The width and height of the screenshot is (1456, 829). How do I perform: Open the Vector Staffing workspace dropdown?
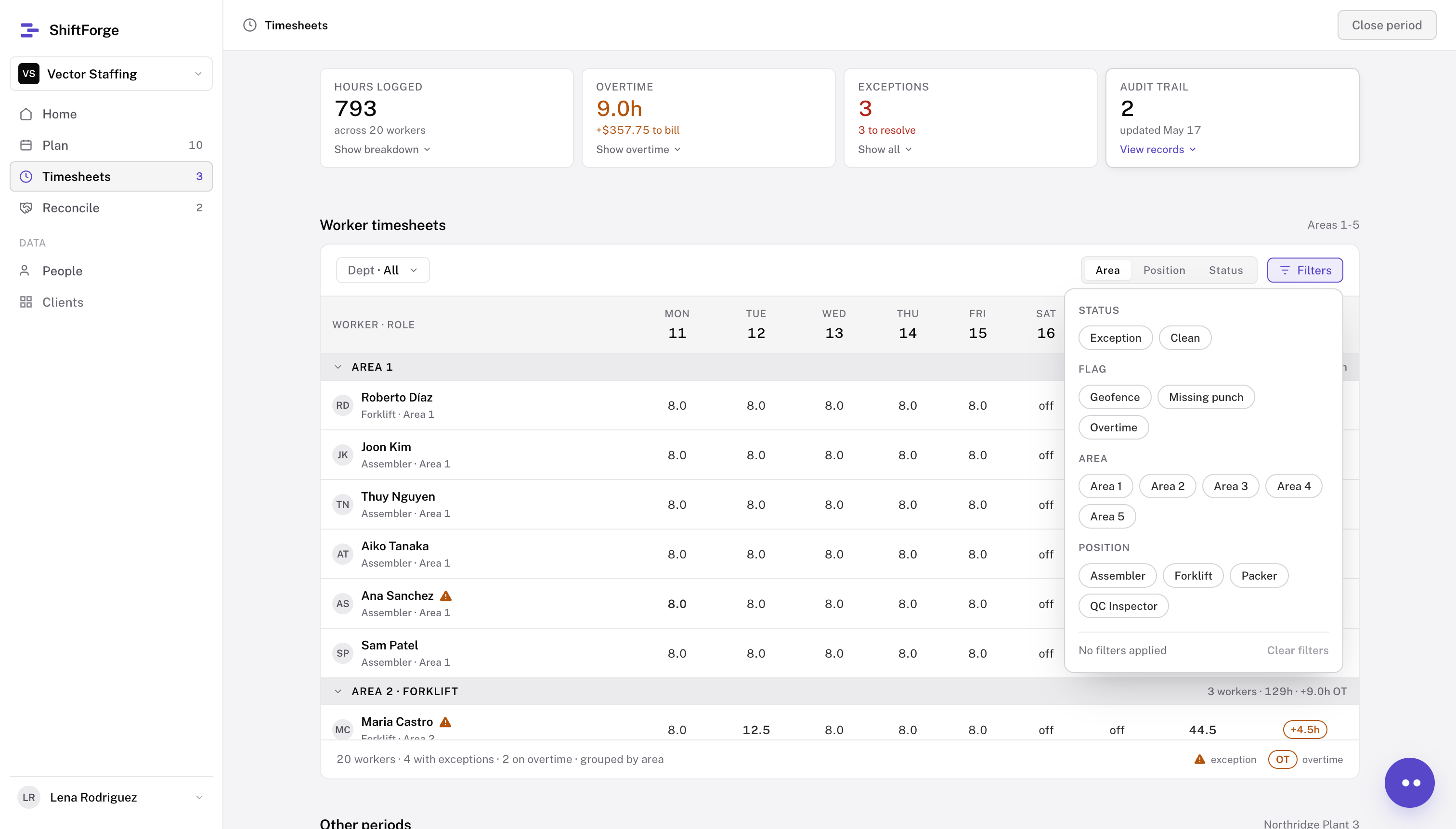(111, 74)
